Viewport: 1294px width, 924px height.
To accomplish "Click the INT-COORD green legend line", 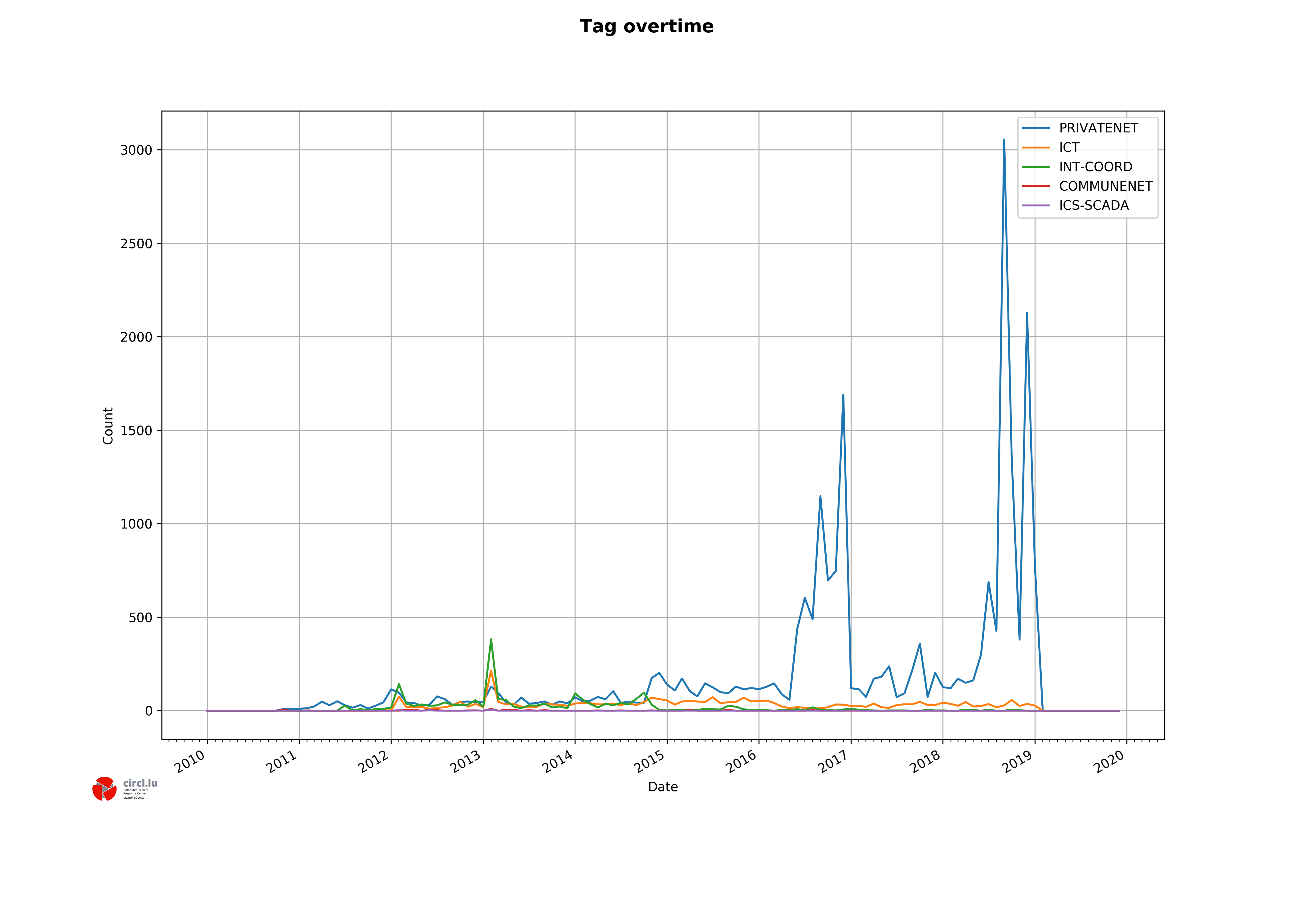I will (1036, 167).
